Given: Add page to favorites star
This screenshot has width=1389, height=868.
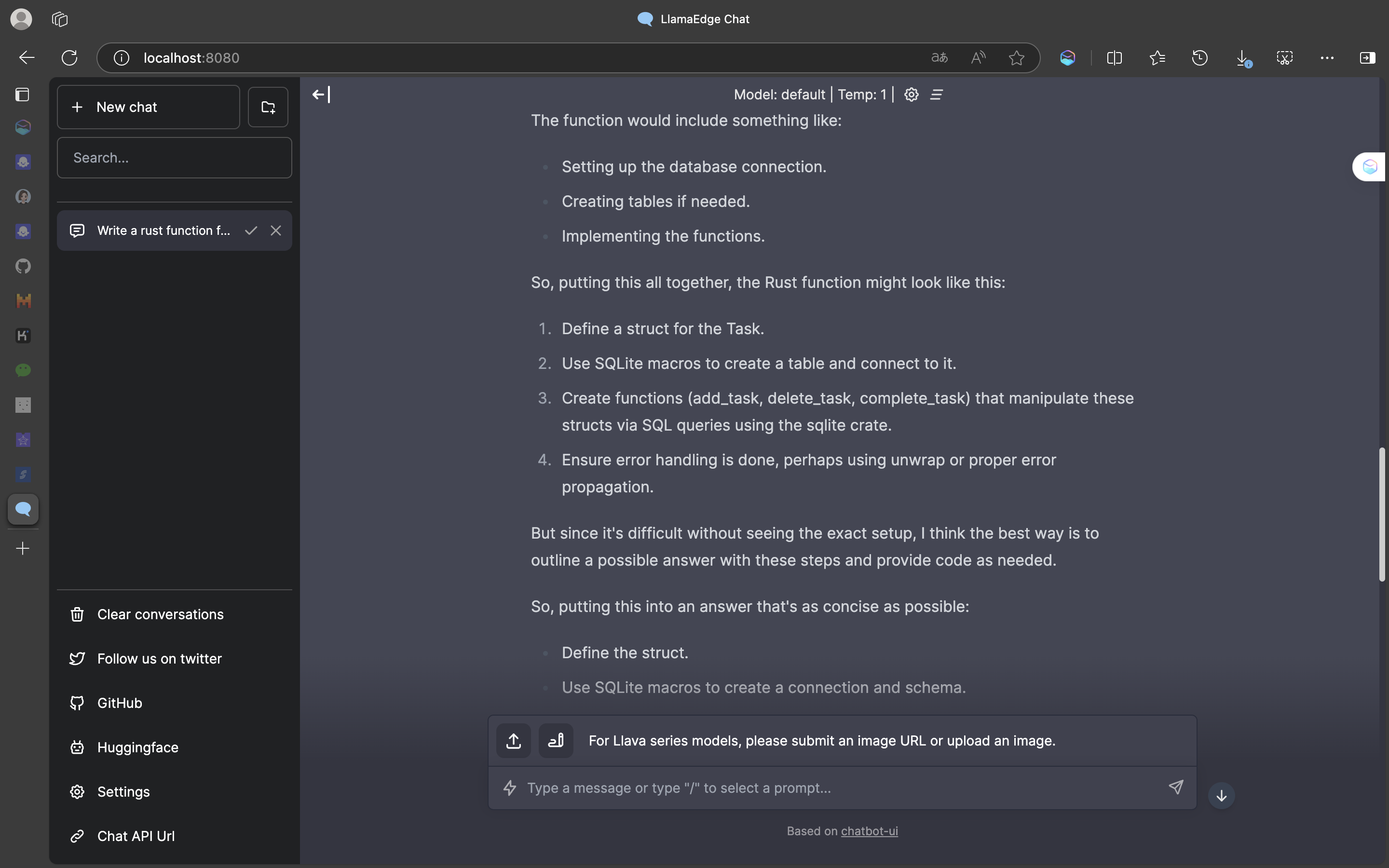Looking at the screenshot, I should click(1017, 58).
